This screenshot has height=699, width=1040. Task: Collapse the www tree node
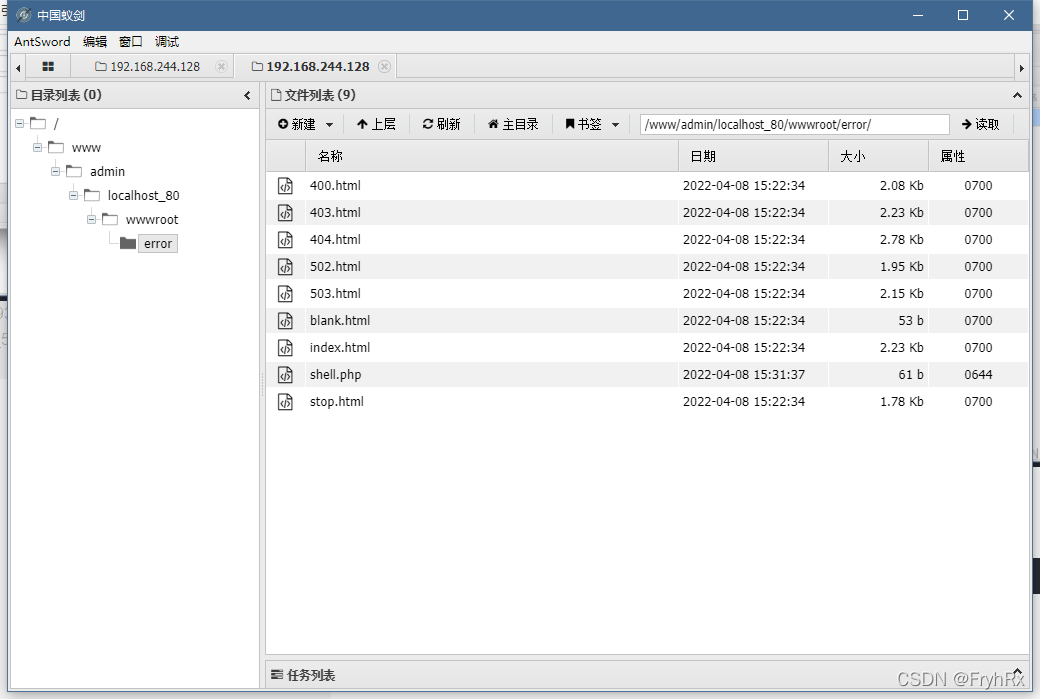(37, 147)
